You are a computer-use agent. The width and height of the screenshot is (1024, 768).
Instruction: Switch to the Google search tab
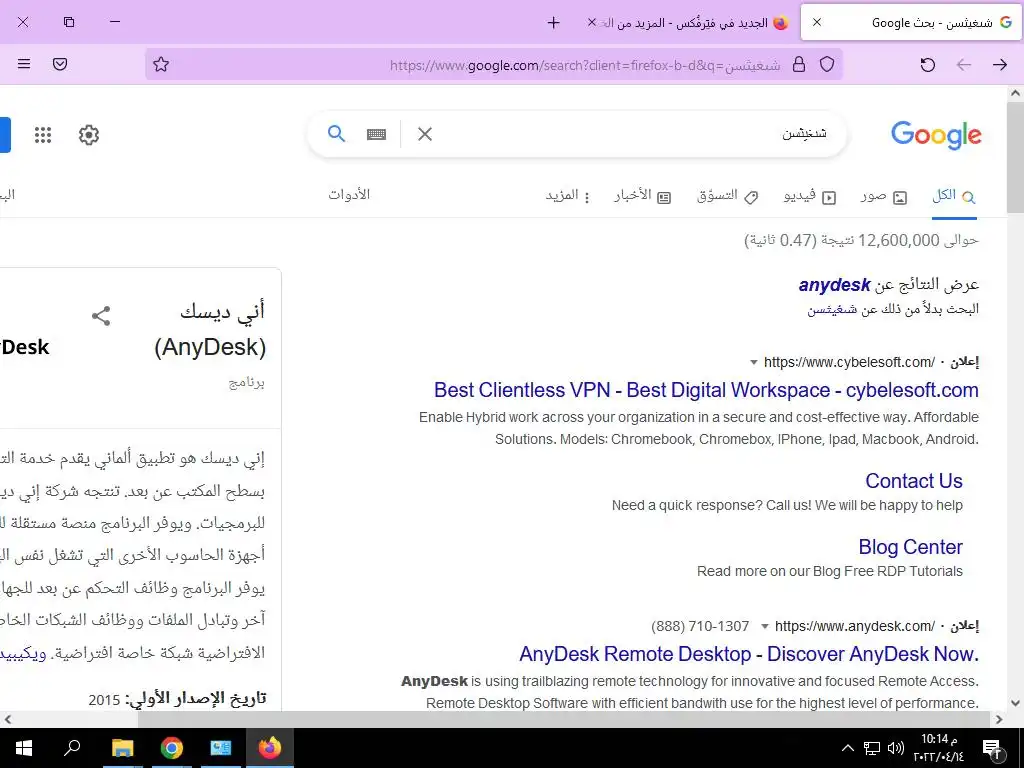[x=912, y=23]
